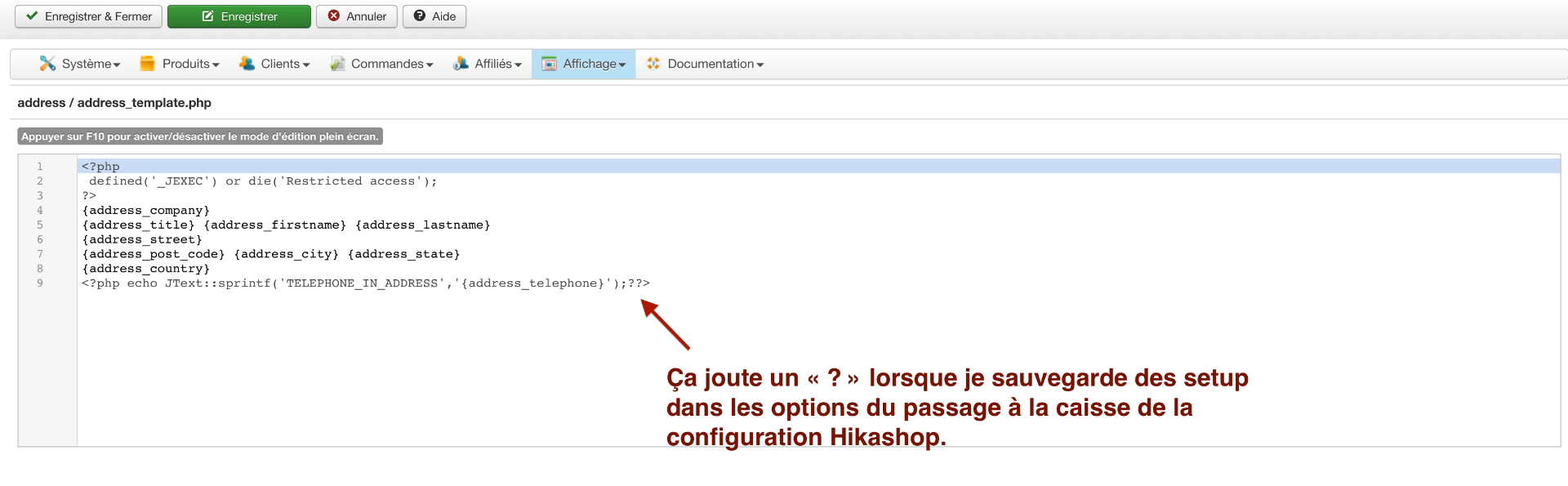
Task: Click the edit icon on Enregistrer
Action: click(208, 16)
